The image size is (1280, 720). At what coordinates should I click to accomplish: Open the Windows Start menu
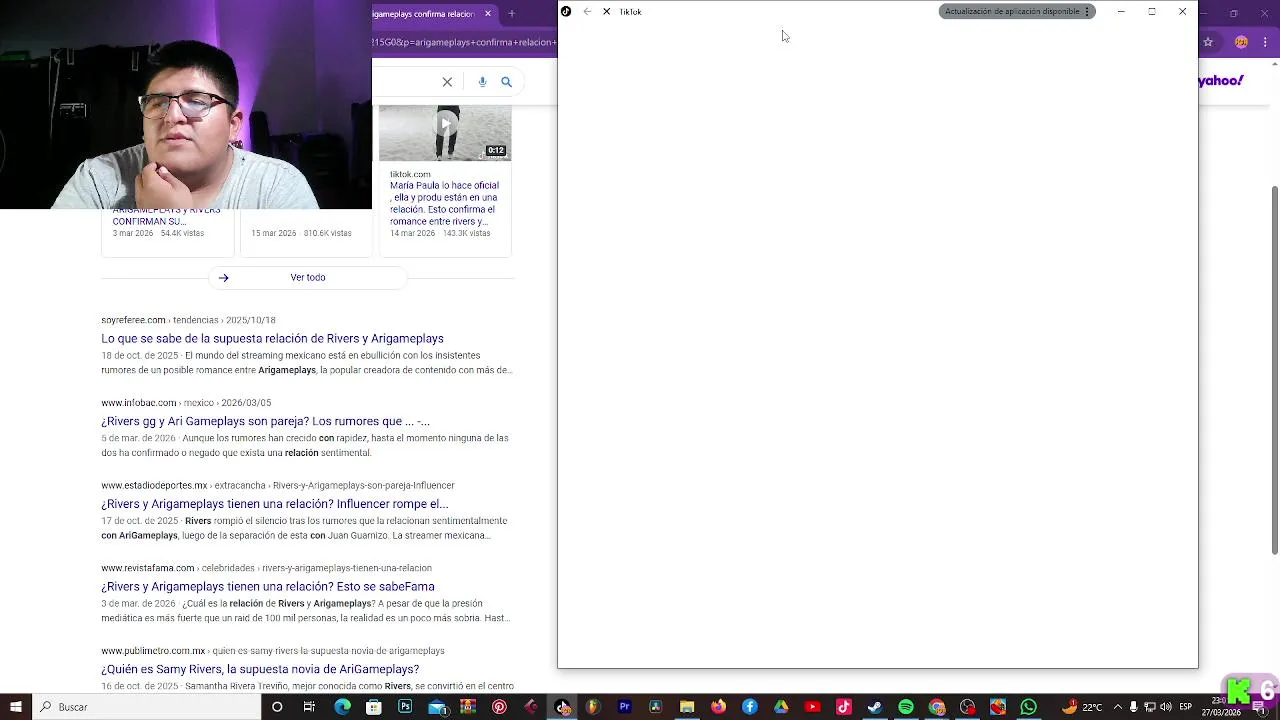click(16, 707)
